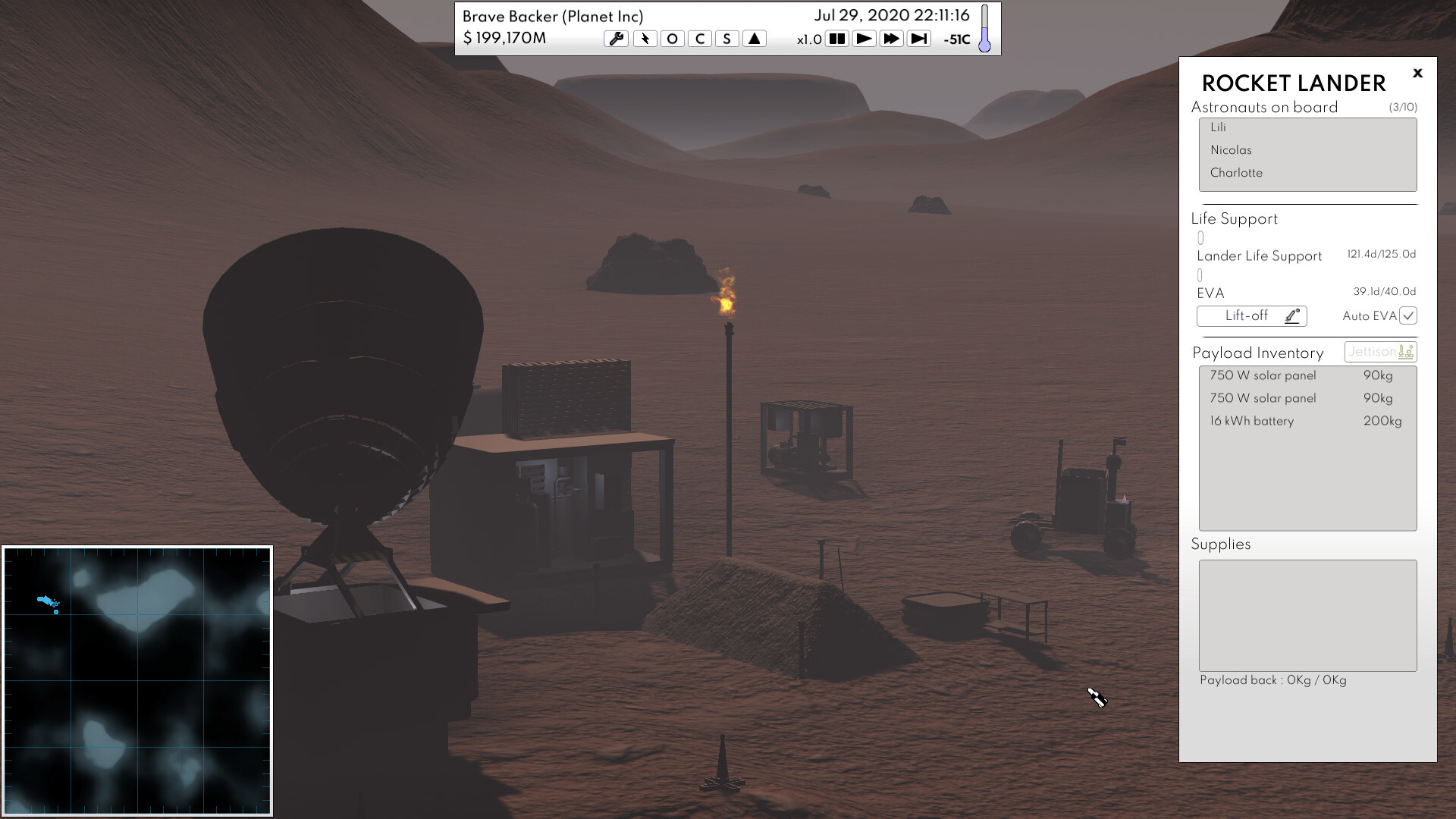This screenshot has width=1456, height=819.
Task: Click the wrench build tool icon
Action: pyautogui.click(x=616, y=39)
